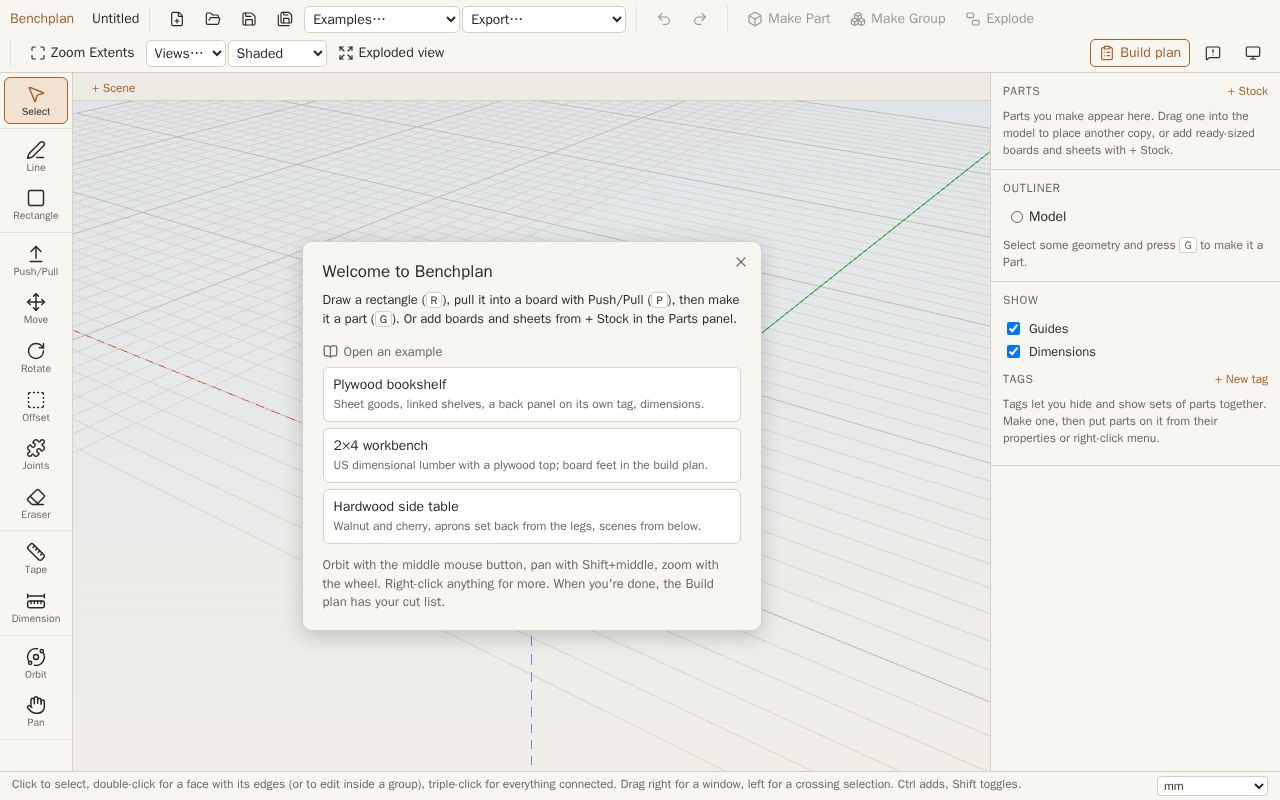Choose the Dimension tool
Viewport: 1280px width, 800px height.
(36, 608)
